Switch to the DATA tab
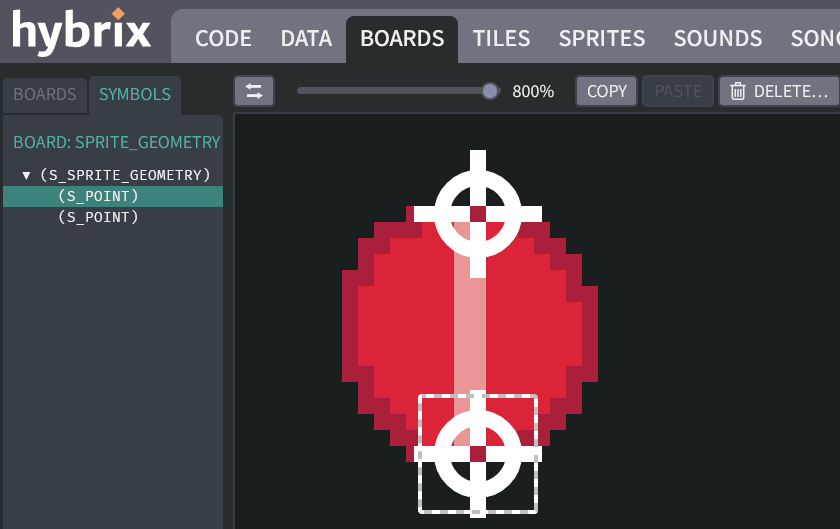 (306, 39)
